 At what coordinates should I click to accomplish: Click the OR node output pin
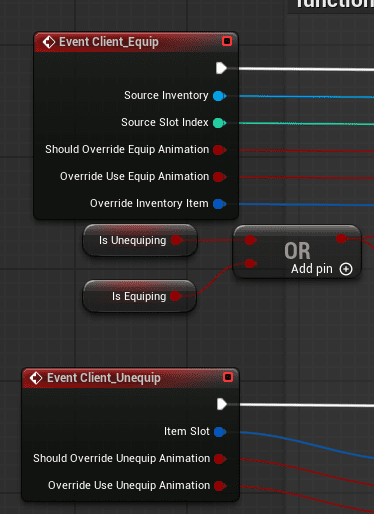(342, 238)
